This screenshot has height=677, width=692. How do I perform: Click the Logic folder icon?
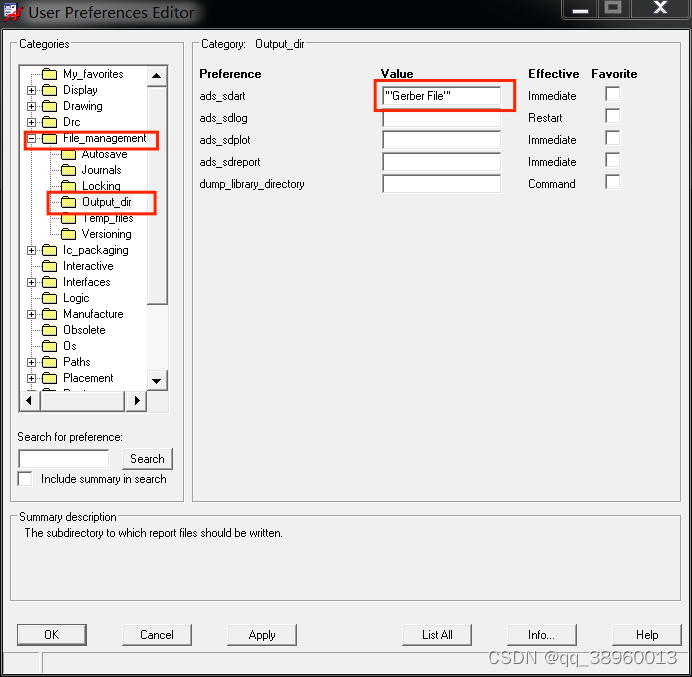coord(49,298)
